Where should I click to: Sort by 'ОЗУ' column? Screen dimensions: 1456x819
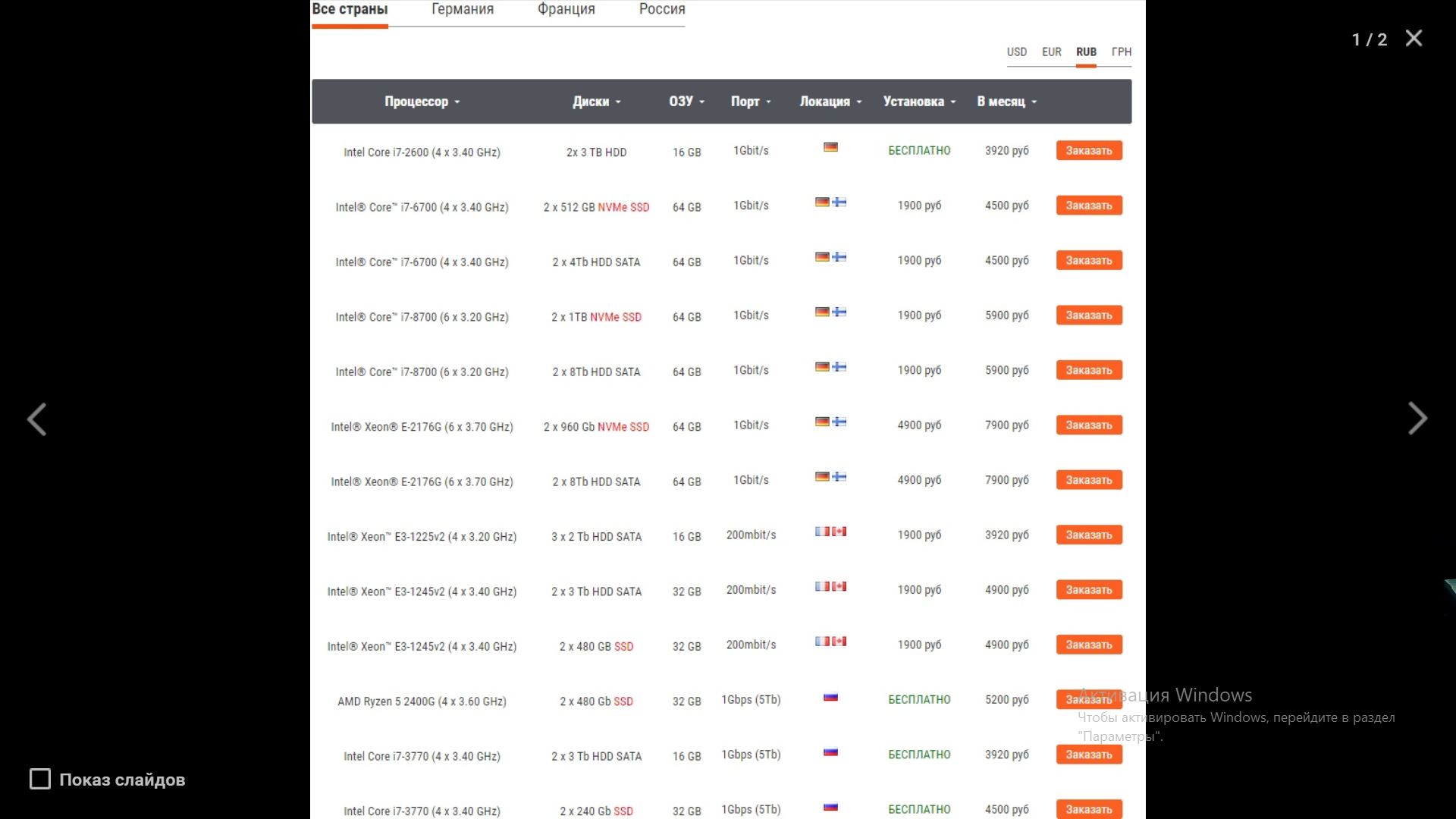[x=687, y=102]
